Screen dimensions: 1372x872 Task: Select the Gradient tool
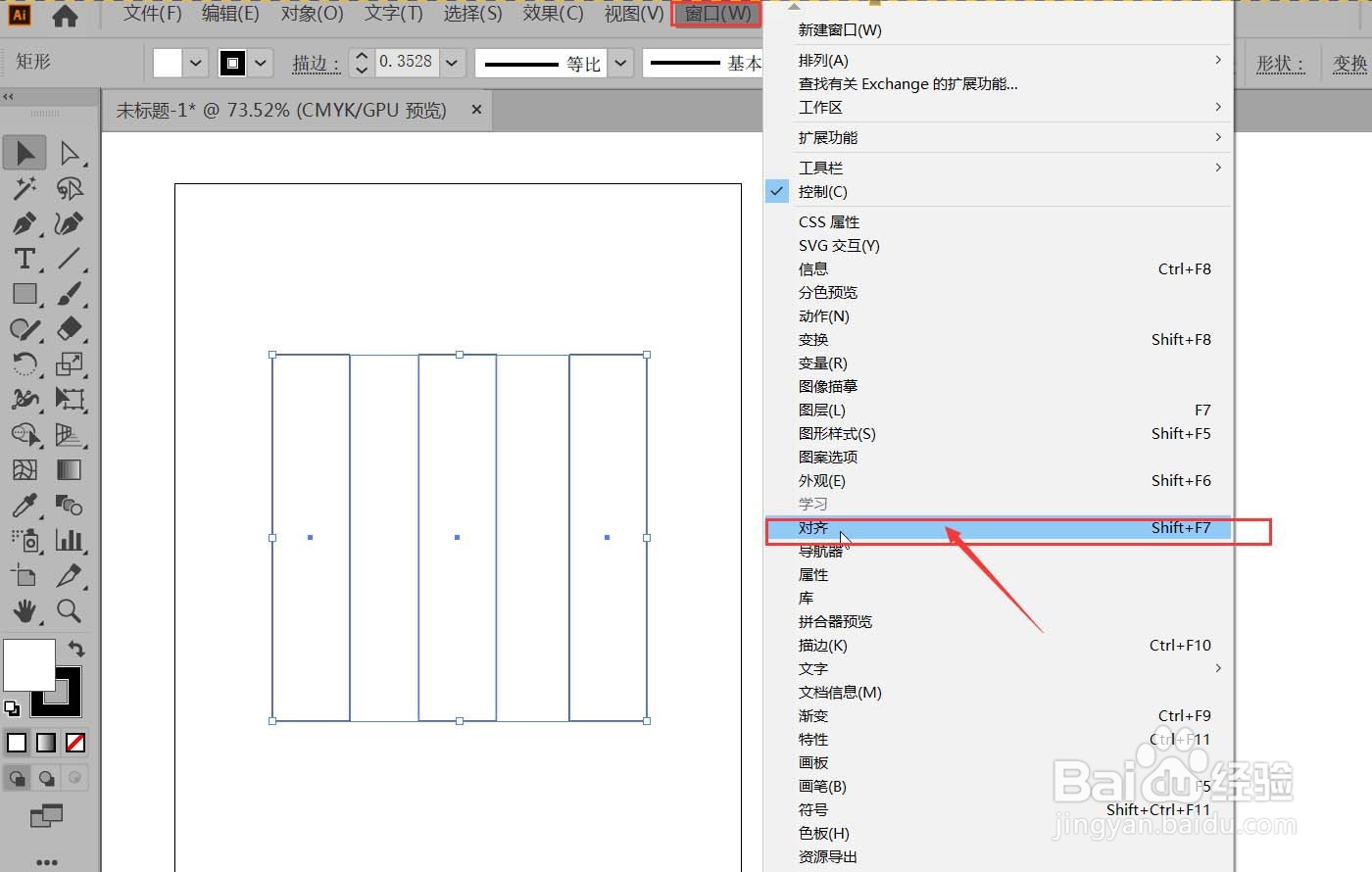tap(69, 470)
